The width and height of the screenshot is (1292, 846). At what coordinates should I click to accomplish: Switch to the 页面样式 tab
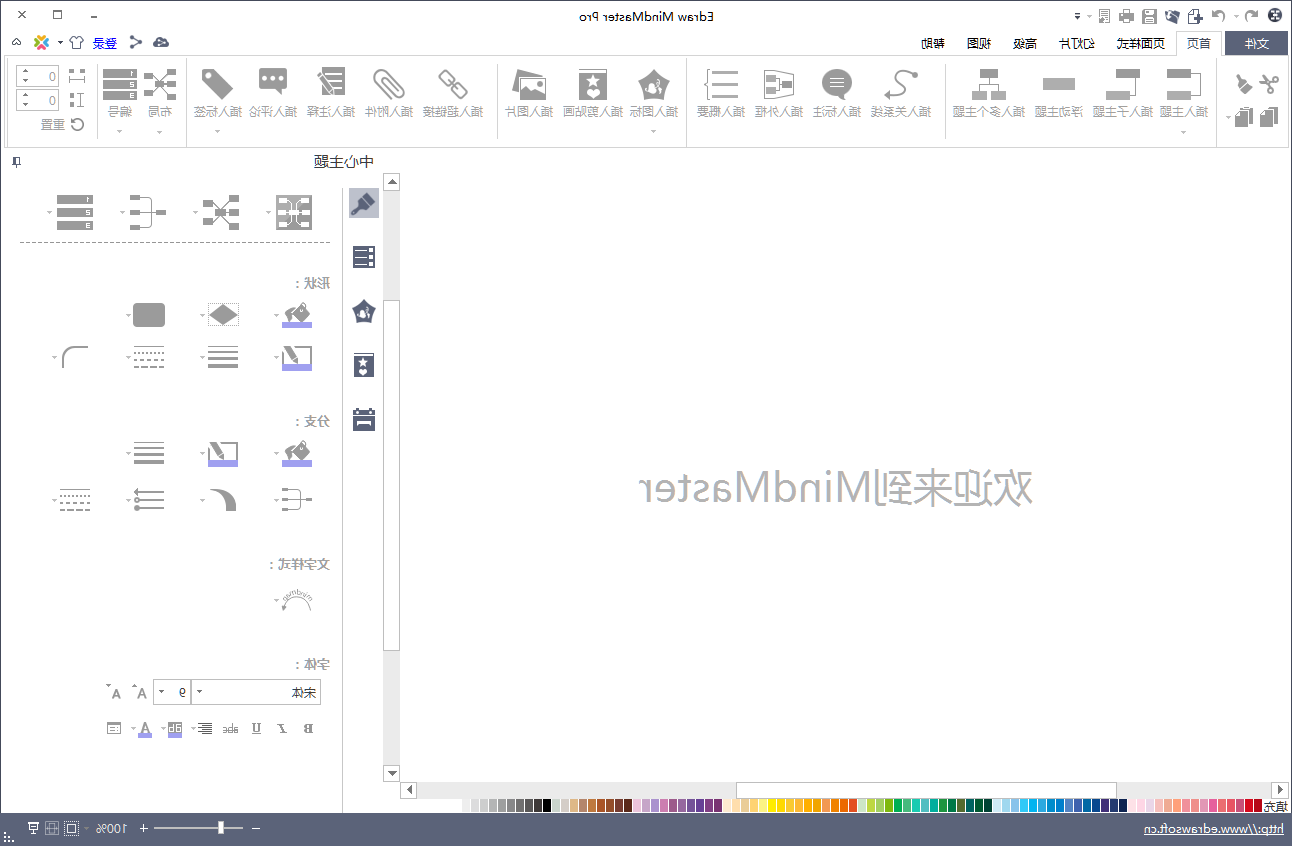1141,43
